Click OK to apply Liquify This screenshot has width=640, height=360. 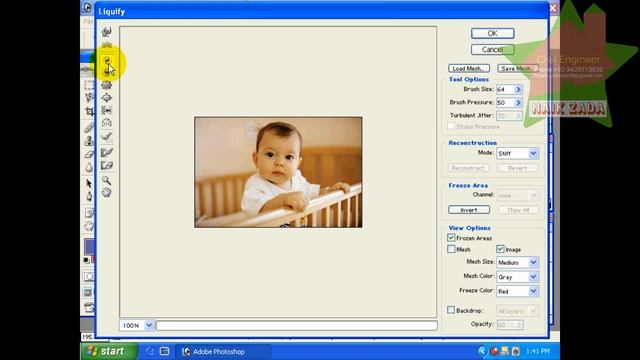click(493, 33)
